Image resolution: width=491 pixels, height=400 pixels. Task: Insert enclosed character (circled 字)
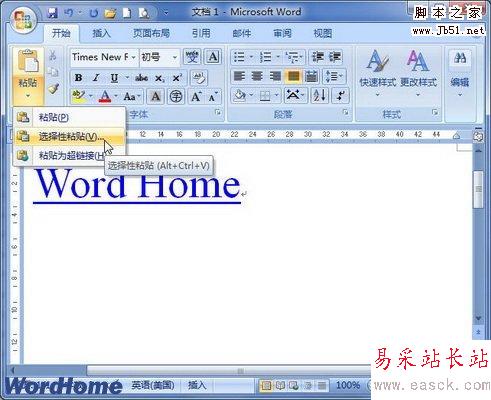point(176,97)
